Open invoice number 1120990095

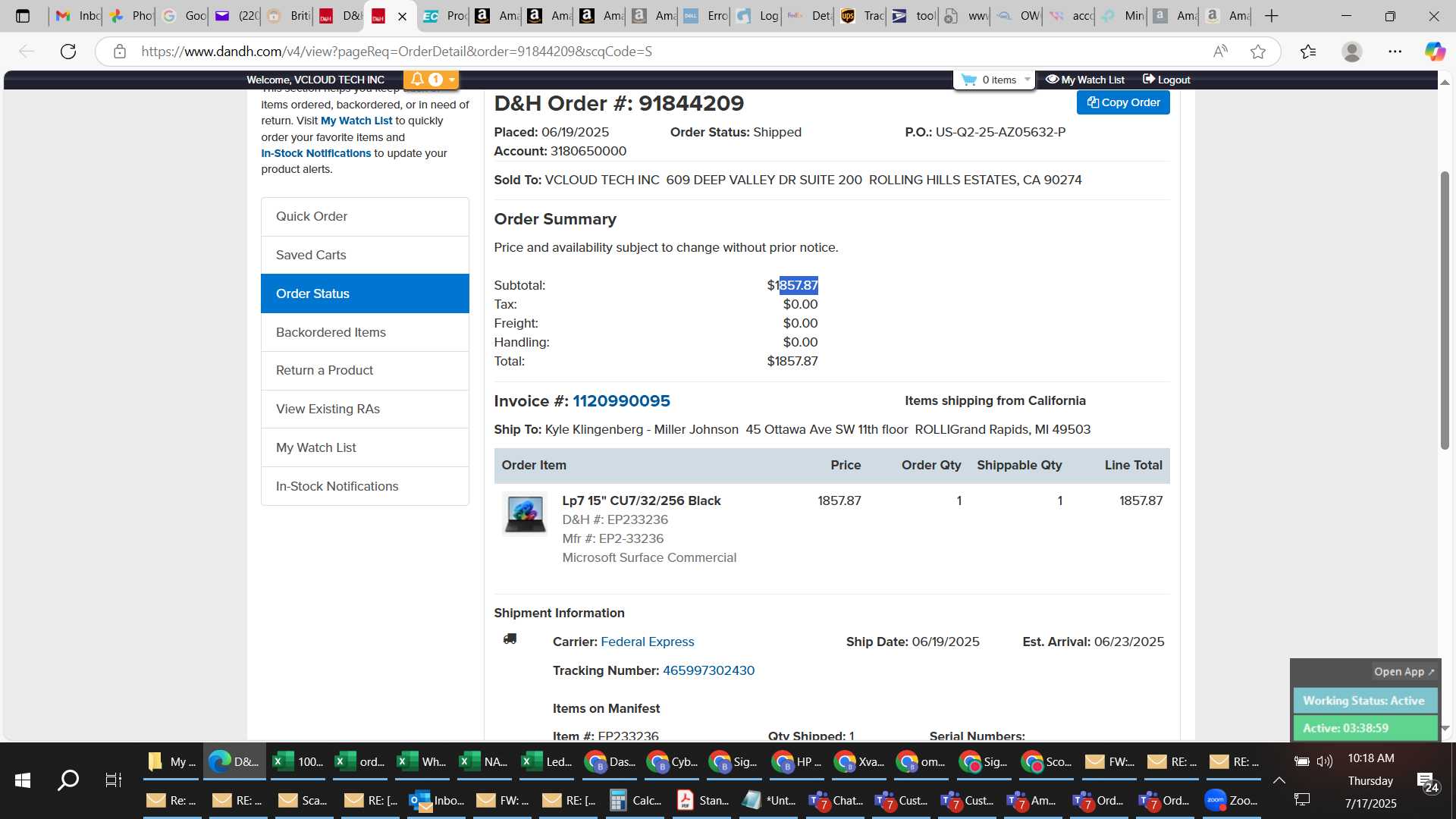[x=621, y=401]
